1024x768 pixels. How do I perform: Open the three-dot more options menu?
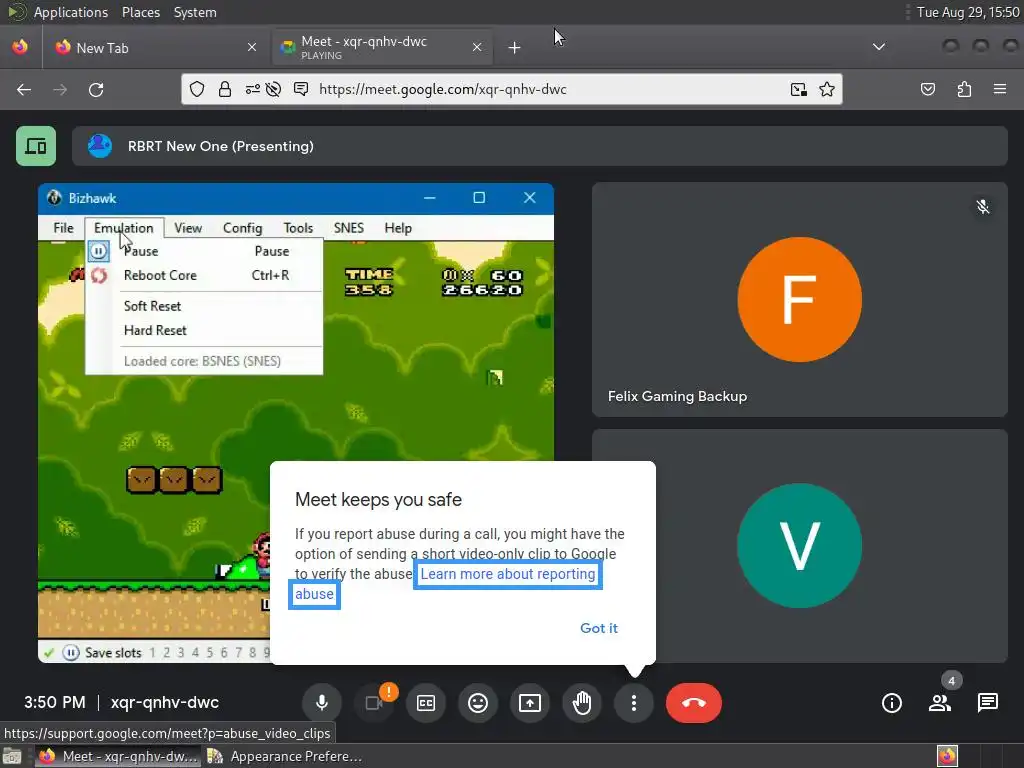[x=633, y=703]
